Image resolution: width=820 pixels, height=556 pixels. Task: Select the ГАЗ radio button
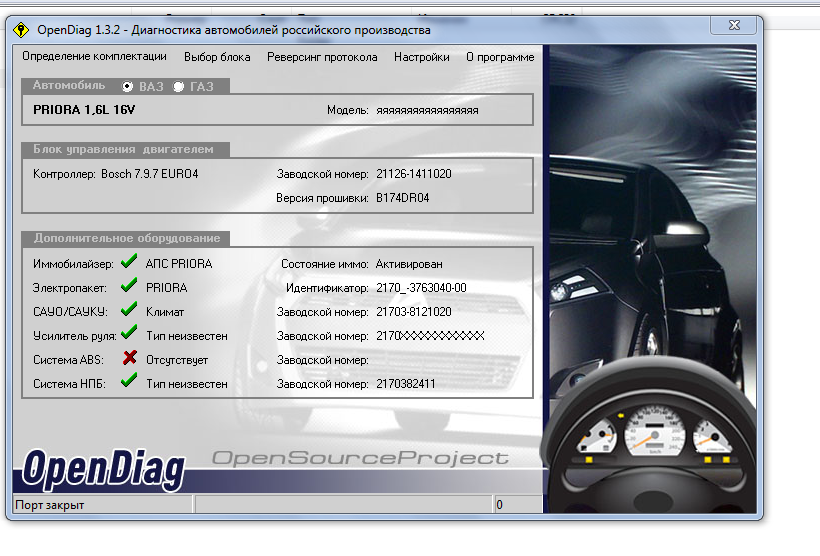pos(178,86)
